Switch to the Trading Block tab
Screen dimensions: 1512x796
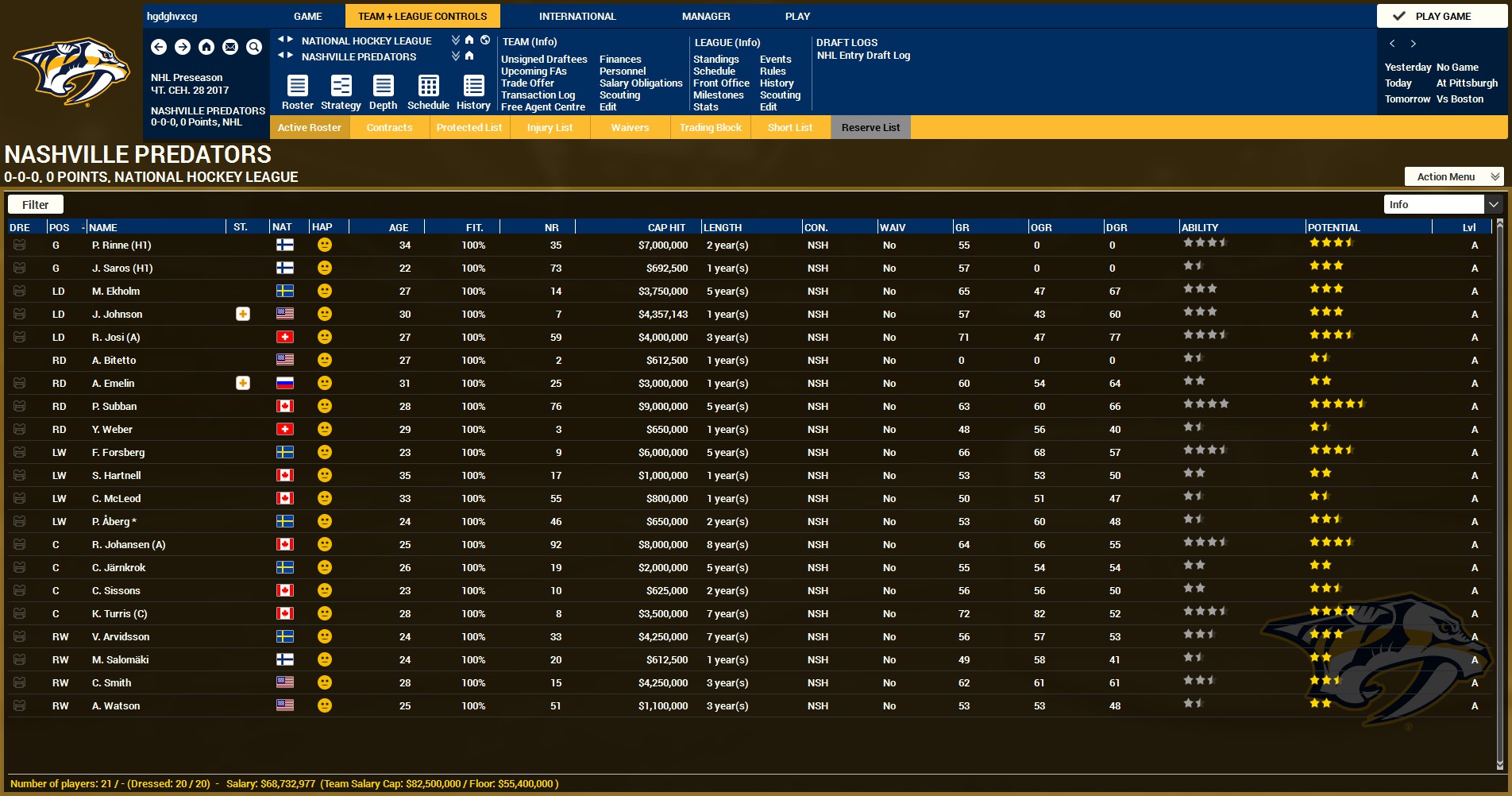[x=710, y=127]
